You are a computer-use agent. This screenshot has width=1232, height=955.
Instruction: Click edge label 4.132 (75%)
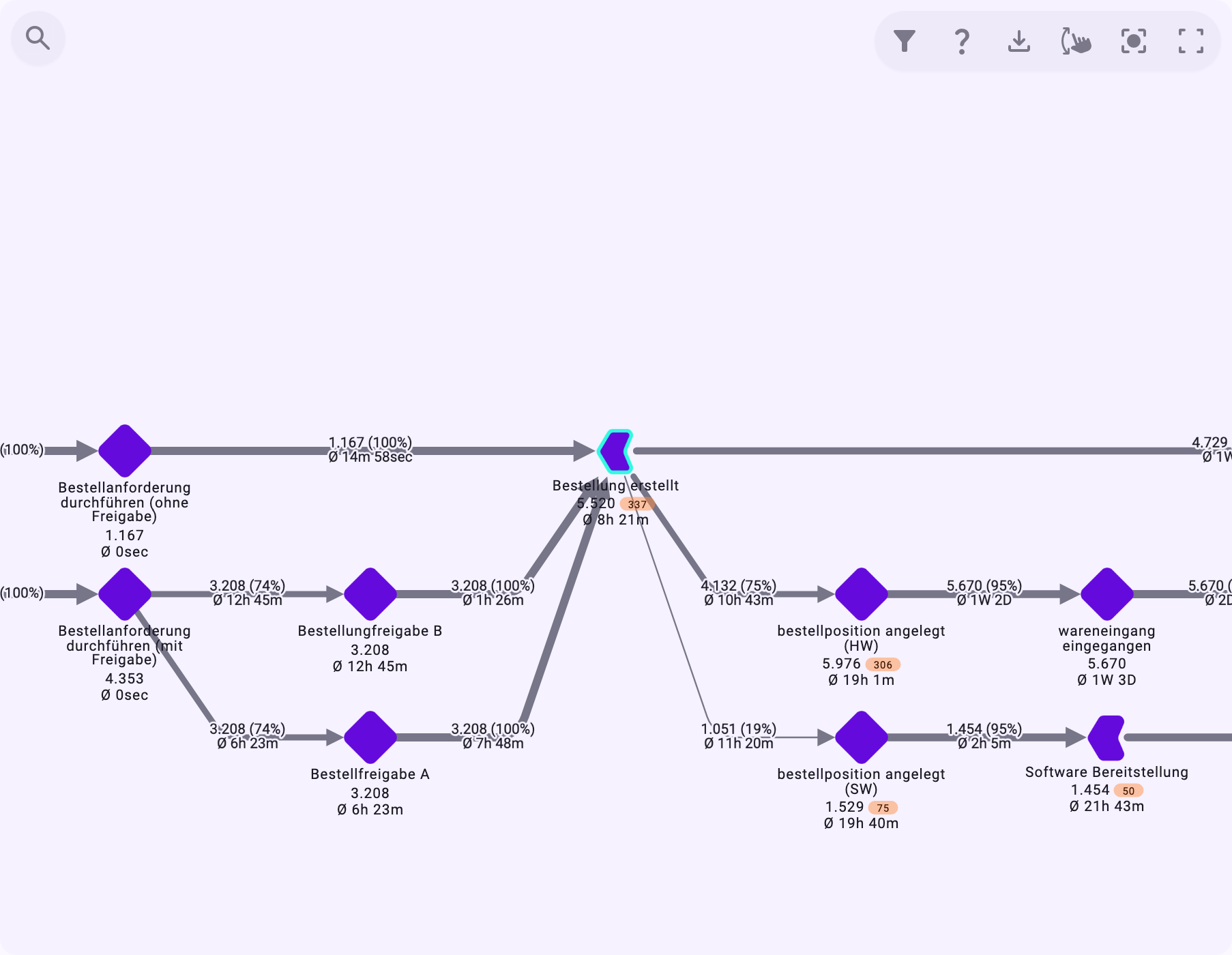(739, 586)
